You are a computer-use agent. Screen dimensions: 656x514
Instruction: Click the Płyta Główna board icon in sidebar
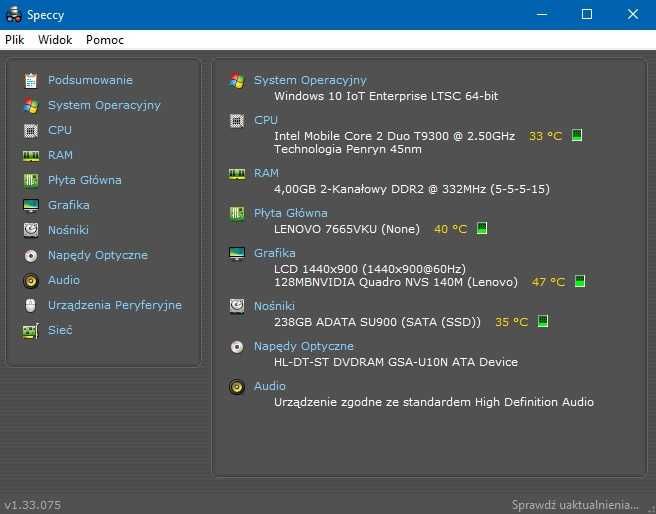pos(31,180)
